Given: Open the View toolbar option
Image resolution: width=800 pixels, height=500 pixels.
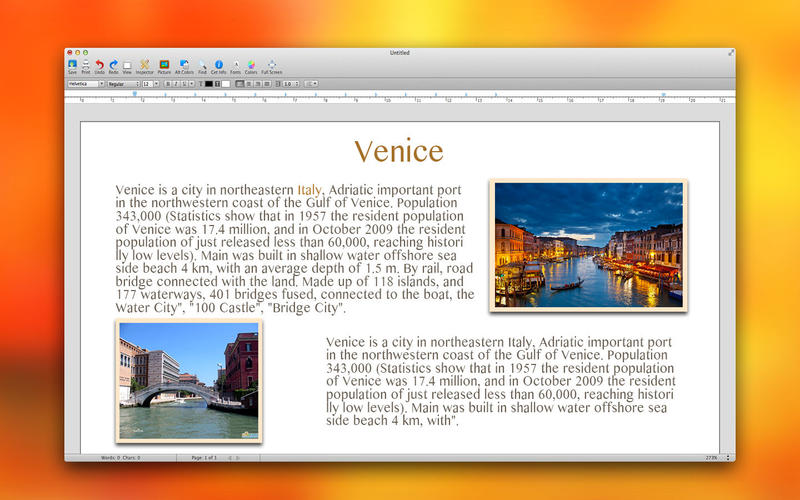Looking at the screenshot, I should point(127,65).
